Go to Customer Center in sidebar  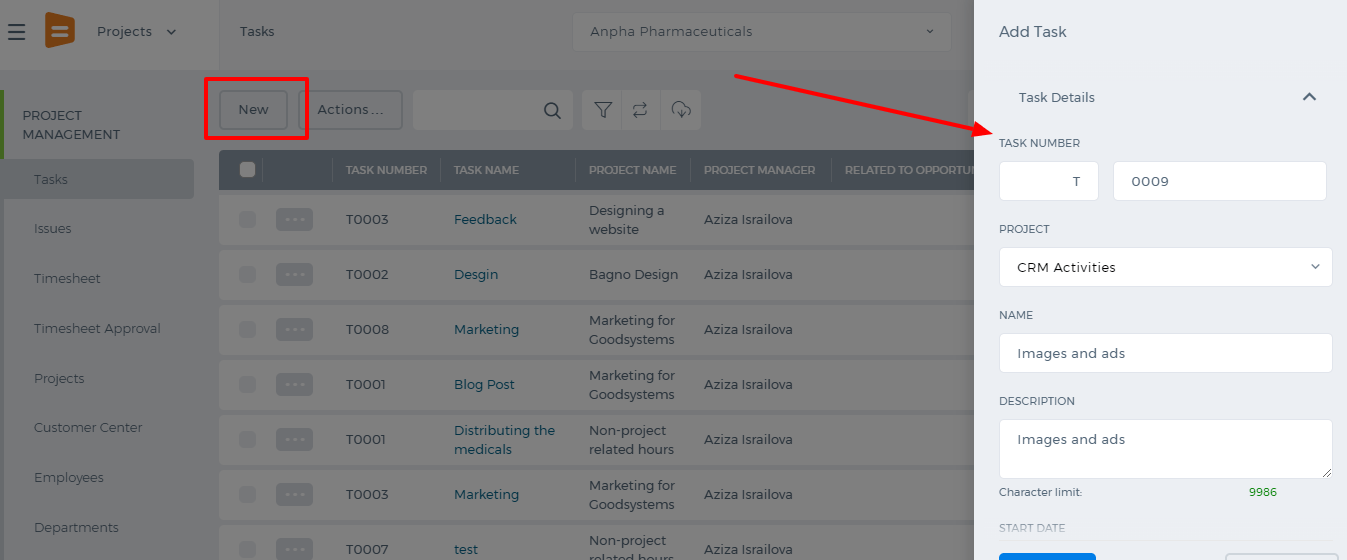88,427
